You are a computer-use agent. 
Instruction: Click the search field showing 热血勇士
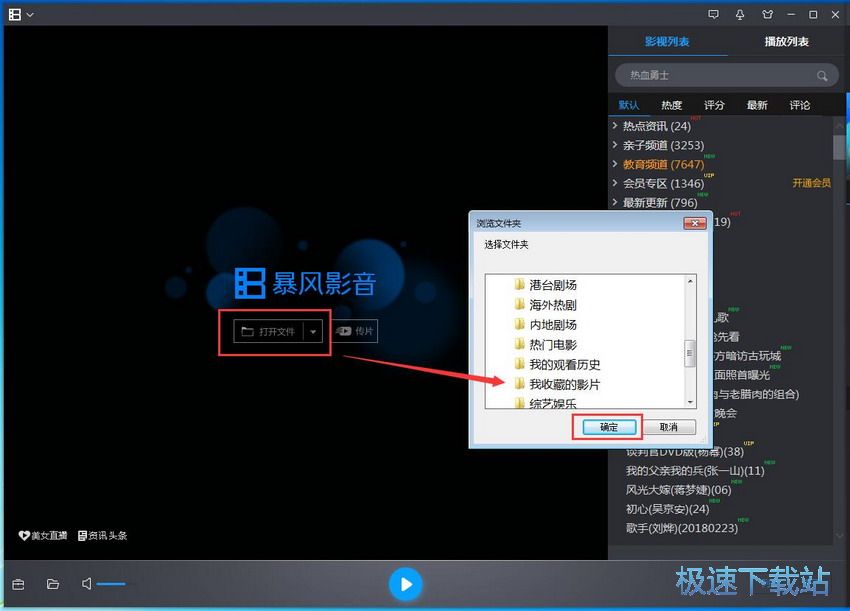pos(726,75)
